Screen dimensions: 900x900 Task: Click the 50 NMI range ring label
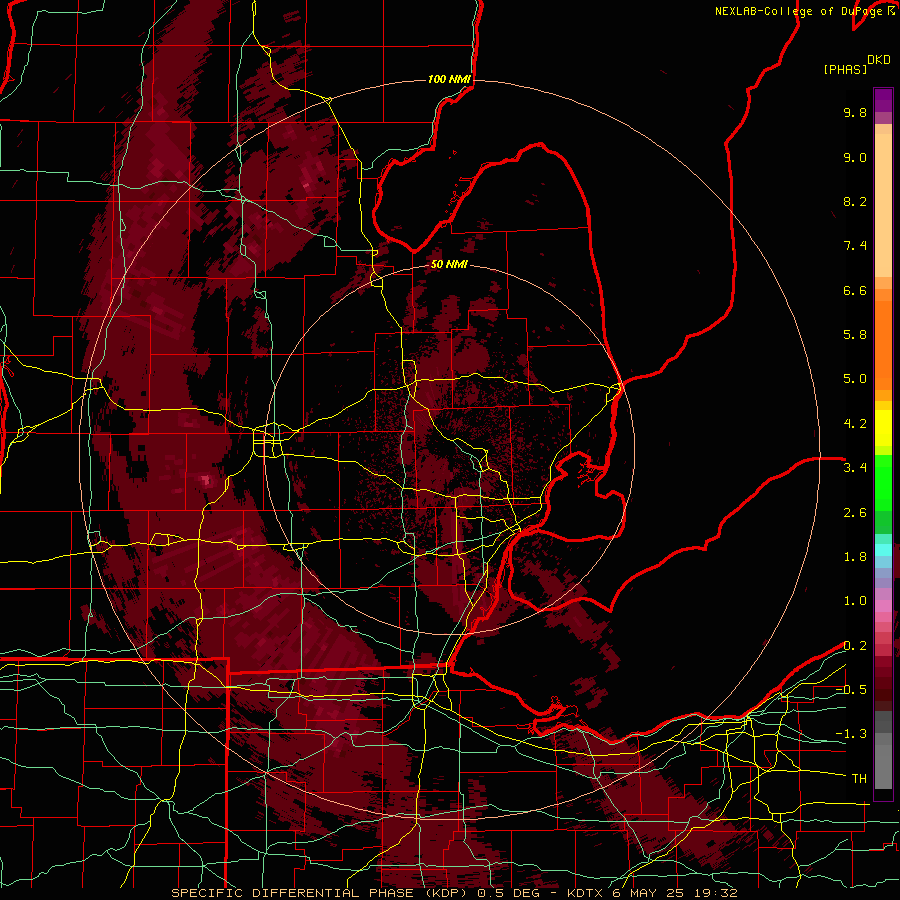pos(449,264)
